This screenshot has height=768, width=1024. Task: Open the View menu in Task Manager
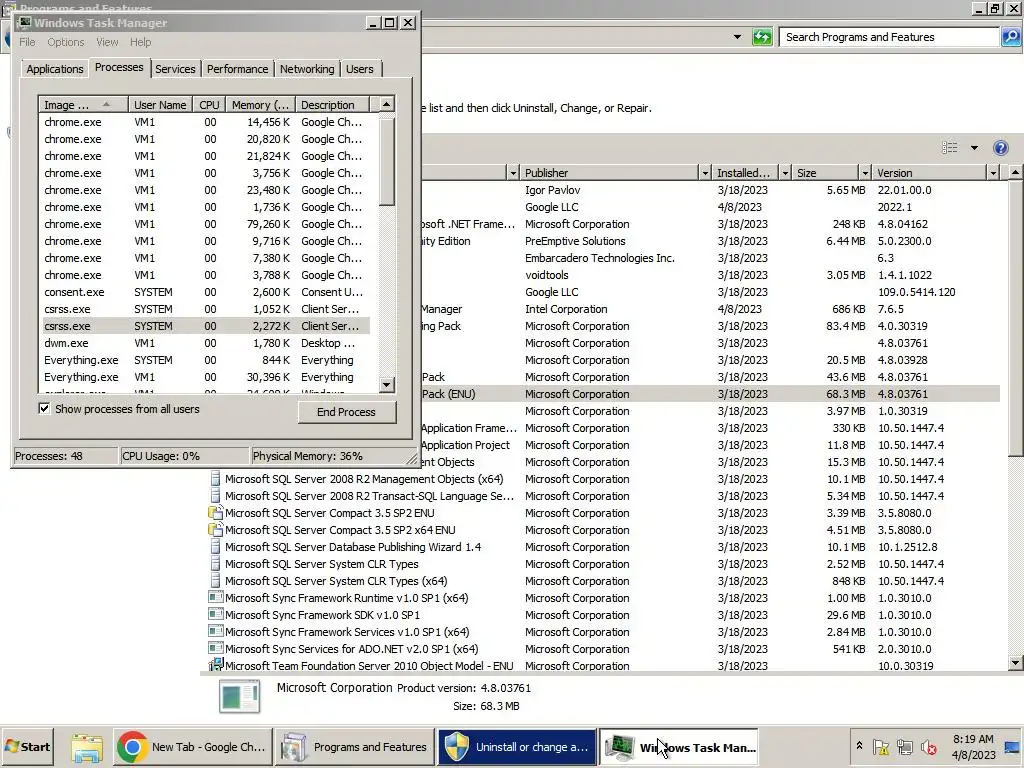(x=107, y=42)
